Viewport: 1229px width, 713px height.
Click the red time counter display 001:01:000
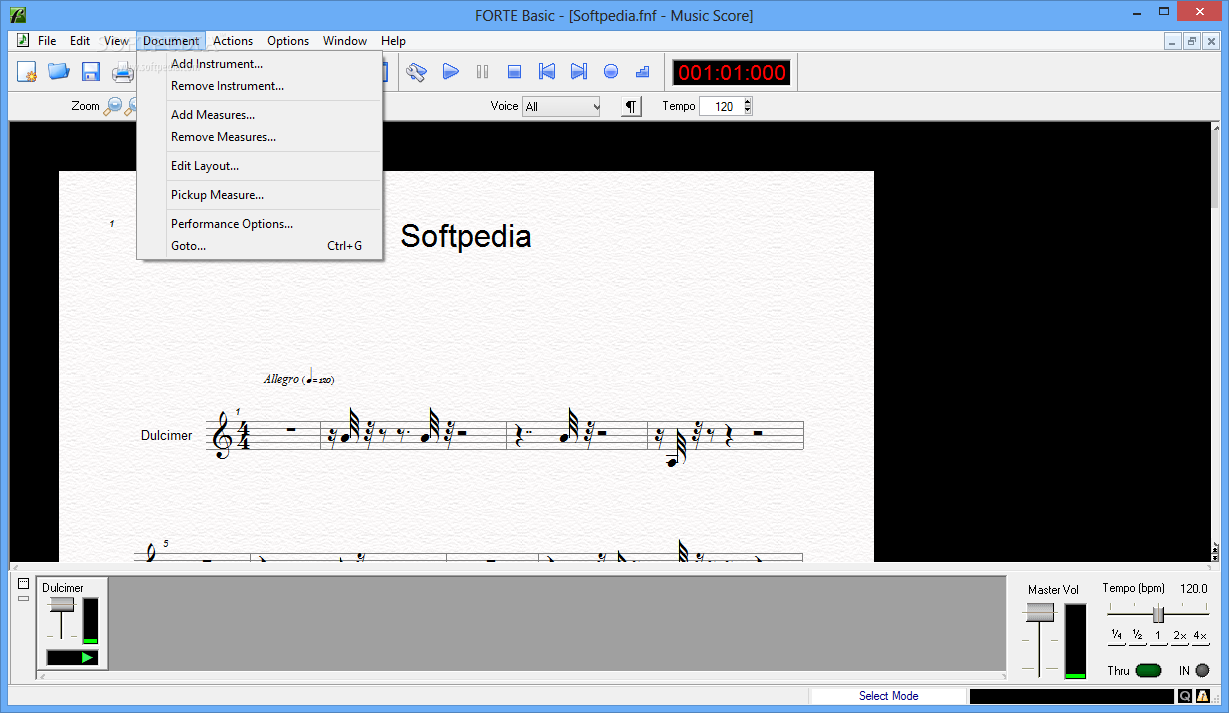[x=732, y=72]
